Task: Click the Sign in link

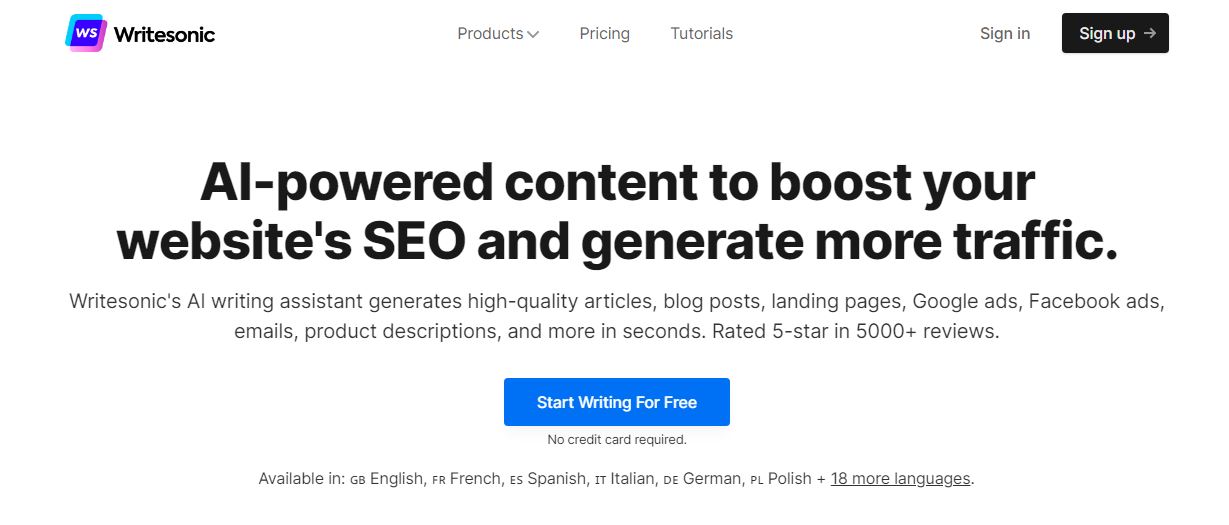Action: coord(1005,33)
